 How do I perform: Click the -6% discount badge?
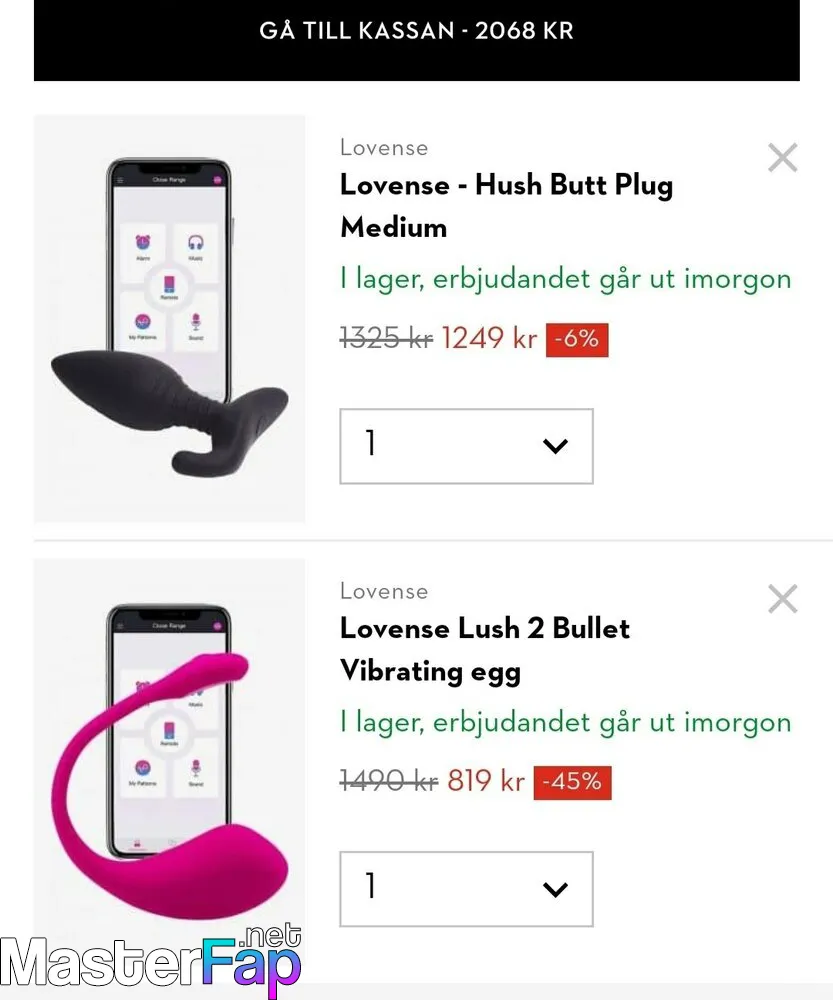577,339
